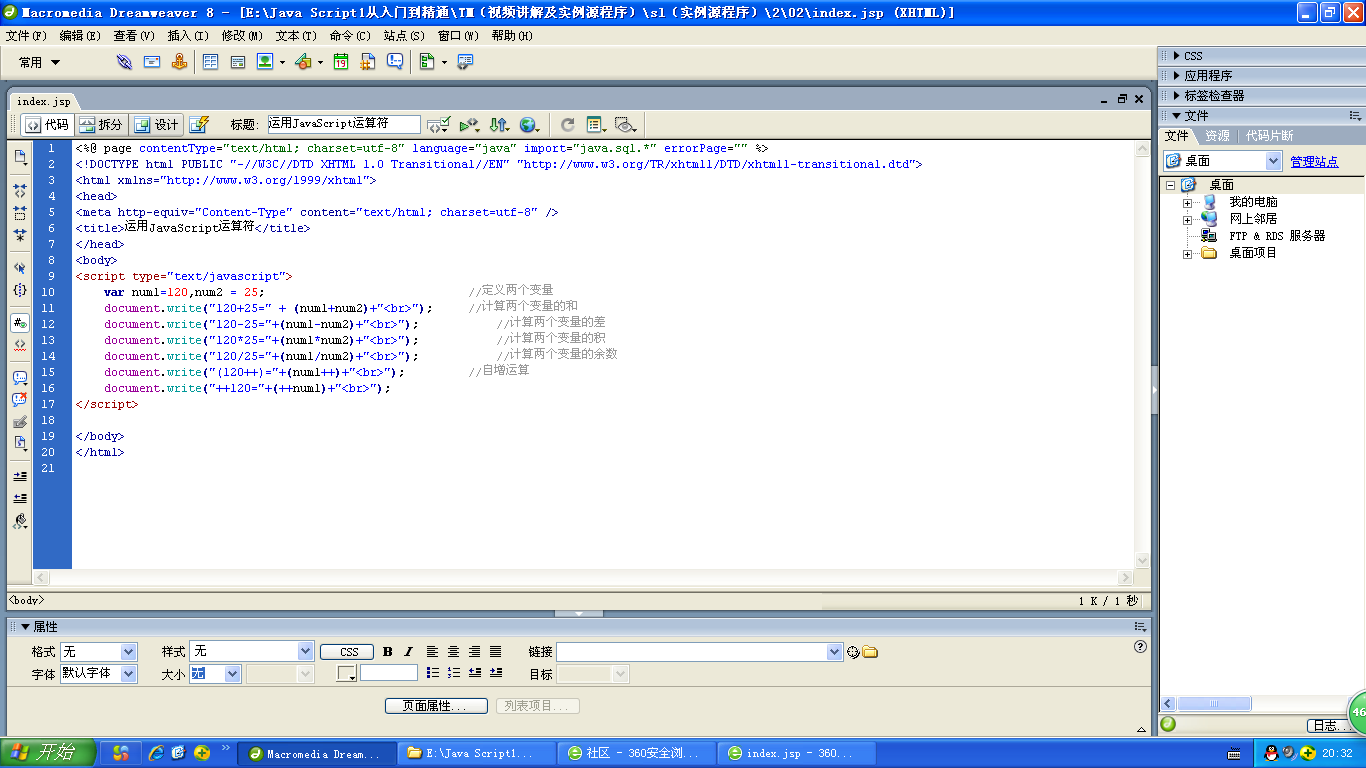This screenshot has width=1366, height=768.
Task: Insert a table from the toolbar
Action: click(x=211, y=62)
